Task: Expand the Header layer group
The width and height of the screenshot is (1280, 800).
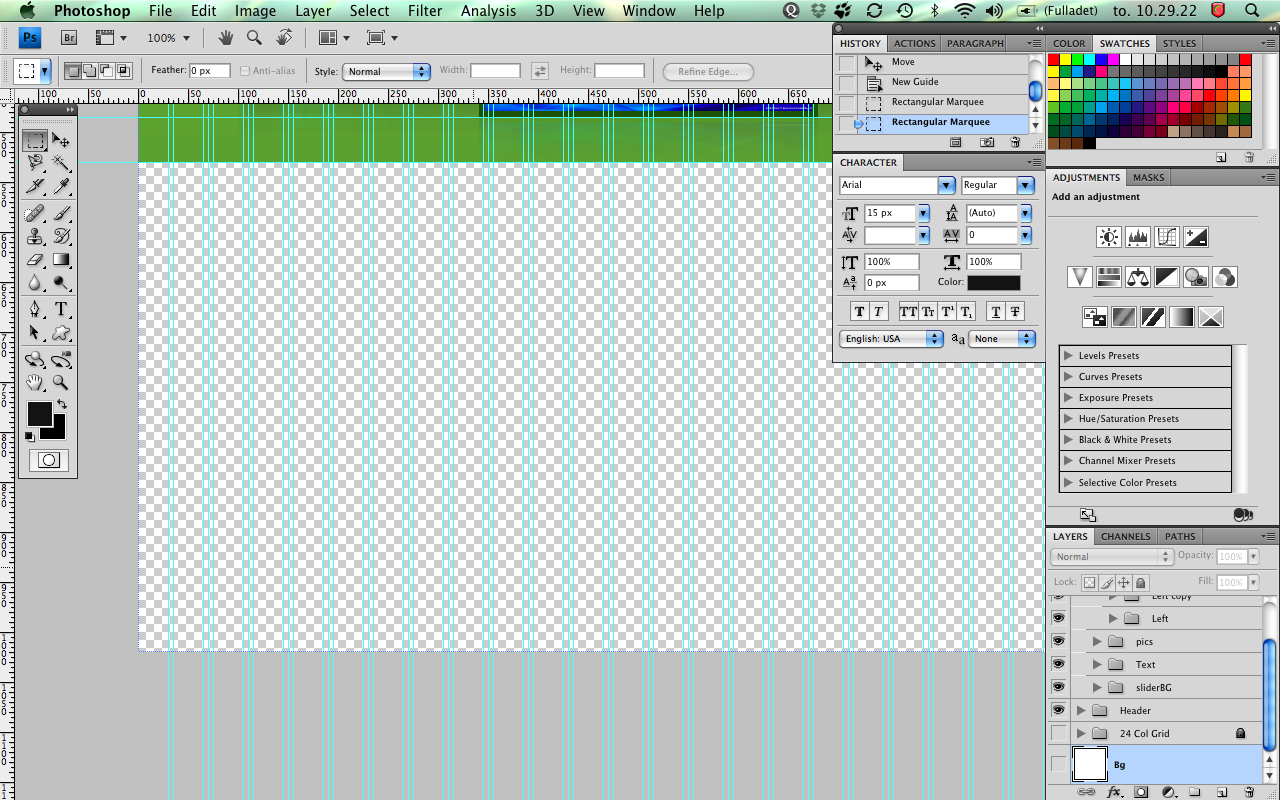Action: pyautogui.click(x=1080, y=710)
